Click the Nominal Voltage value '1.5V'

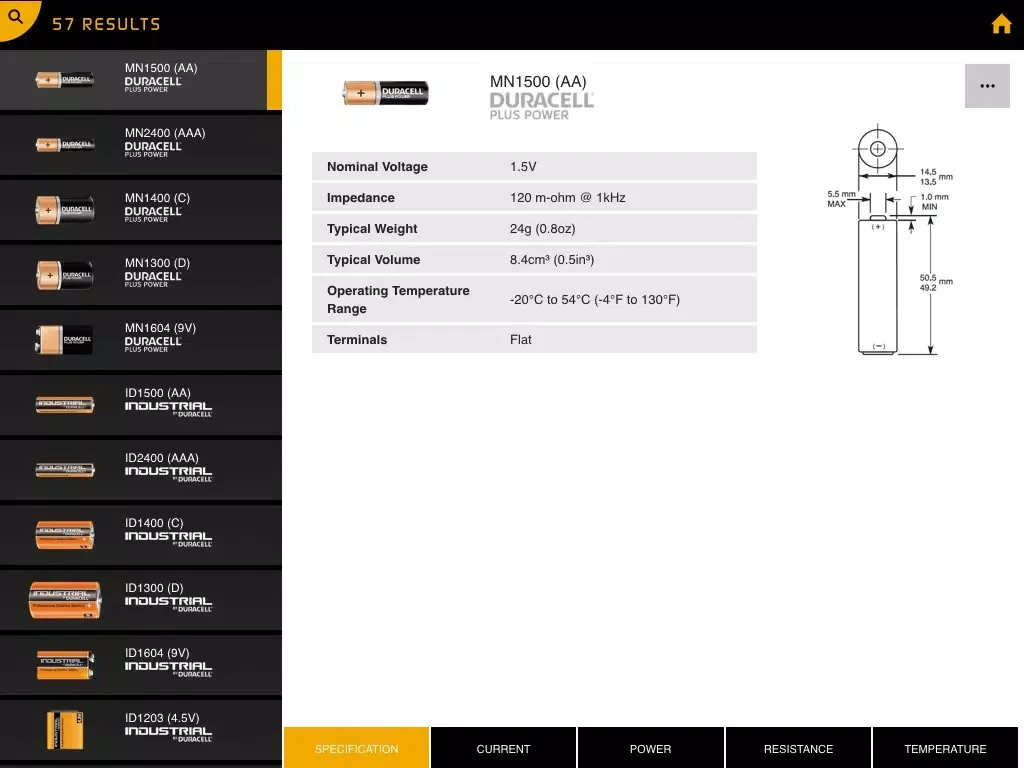tap(523, 167)
